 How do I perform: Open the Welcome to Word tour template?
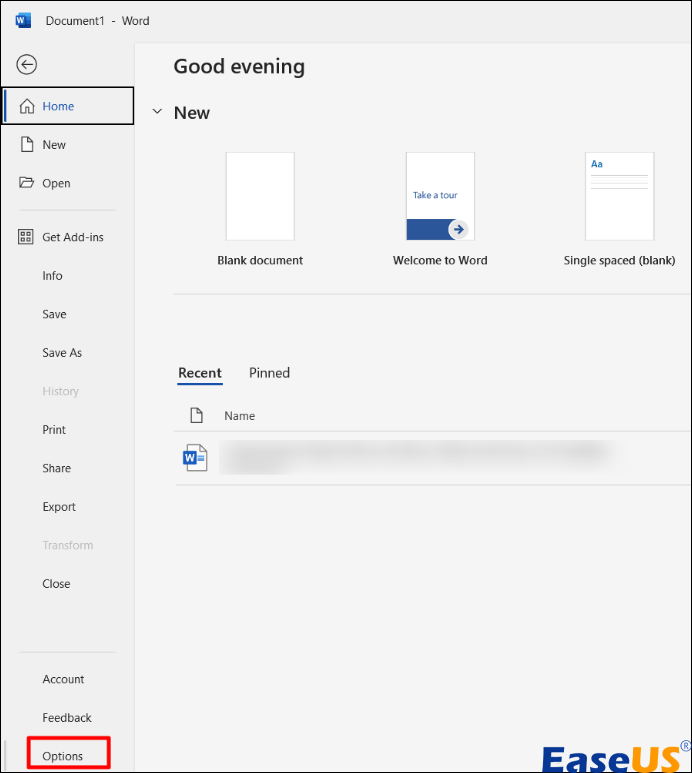(x=440, y=196)
